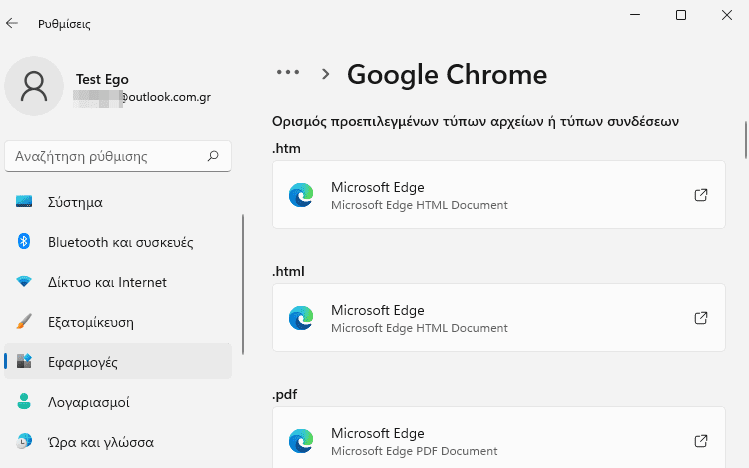Click the .html file type label
Viewport: 749px width, 468px height.
288,271
